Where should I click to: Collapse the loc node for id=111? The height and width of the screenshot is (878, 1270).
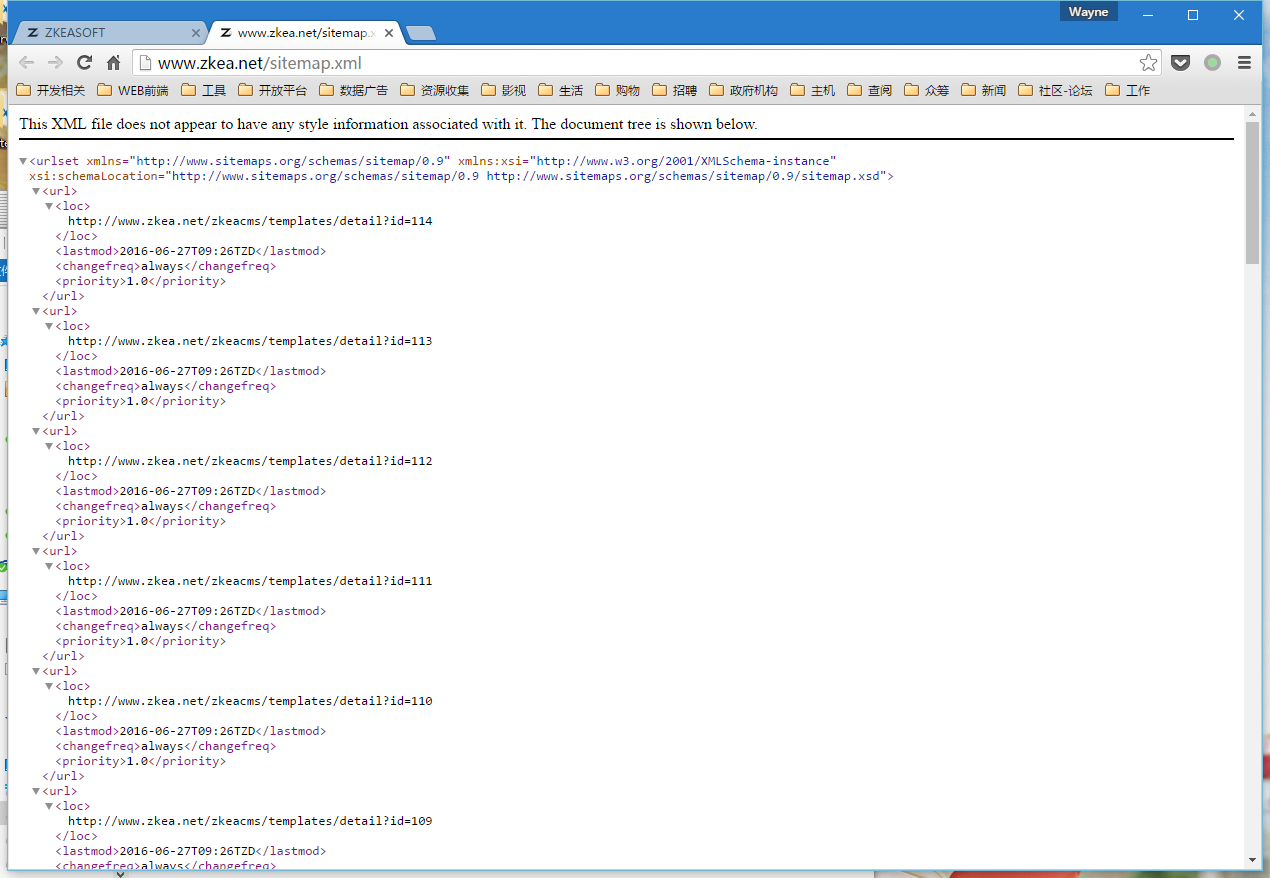pos(49,566)
